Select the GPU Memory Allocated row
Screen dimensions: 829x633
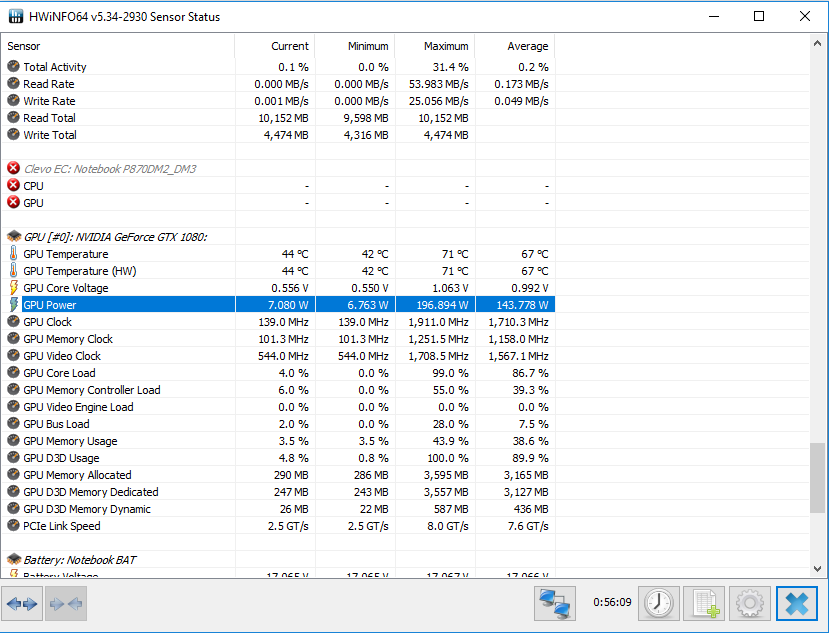(278, 475)
